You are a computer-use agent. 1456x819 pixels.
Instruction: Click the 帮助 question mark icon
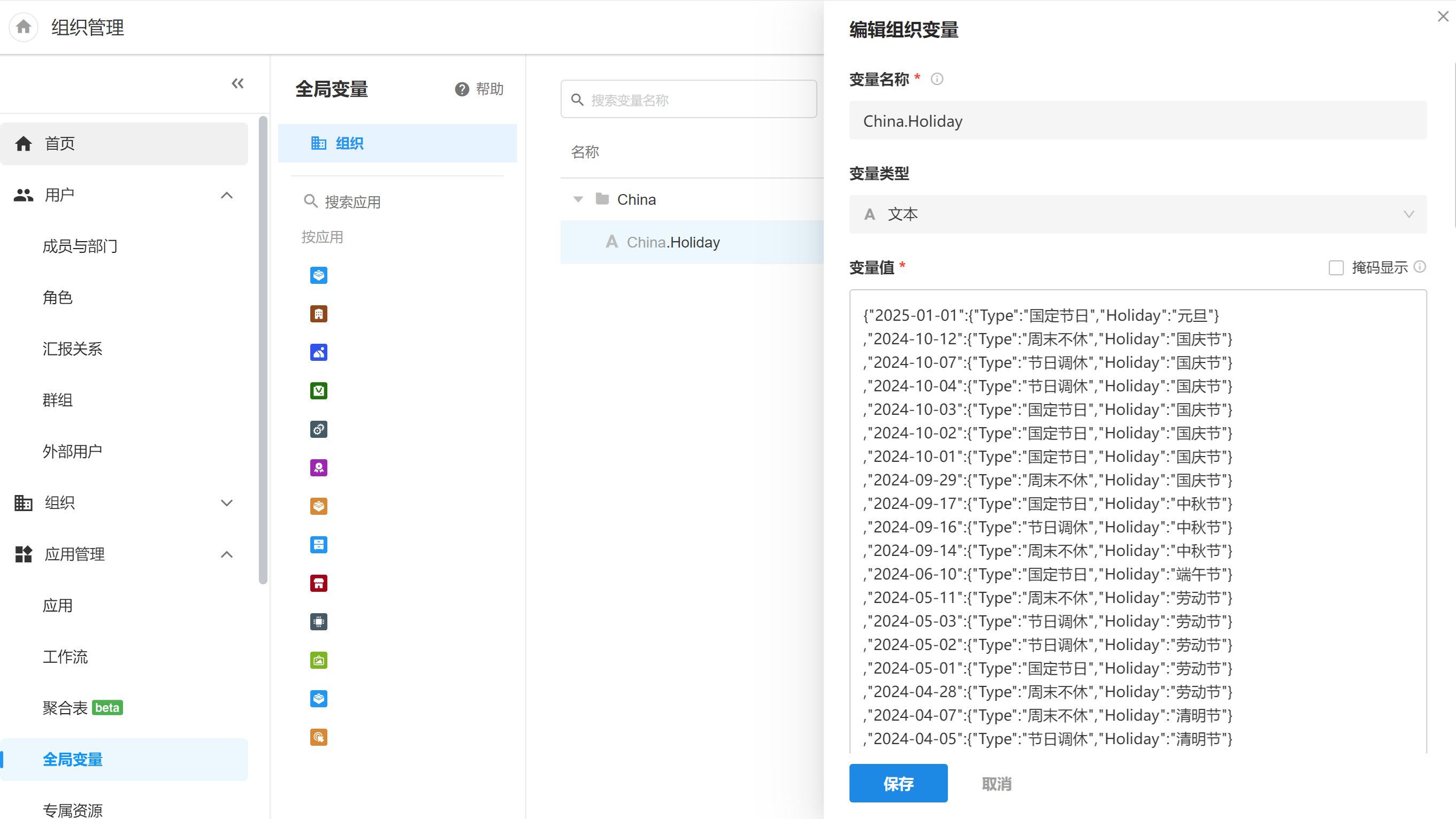point(462,89)
